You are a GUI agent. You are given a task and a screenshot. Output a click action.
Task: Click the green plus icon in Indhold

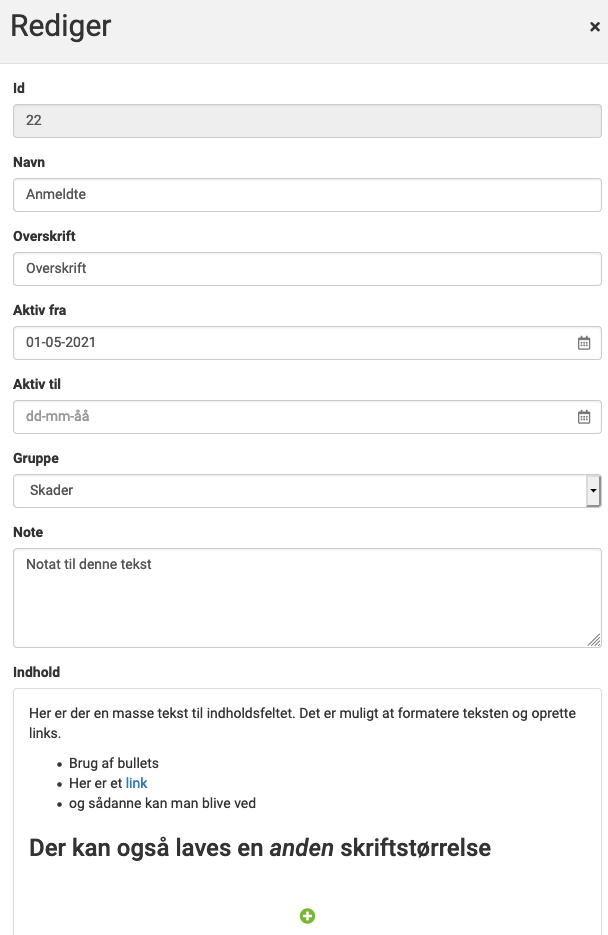307,916
